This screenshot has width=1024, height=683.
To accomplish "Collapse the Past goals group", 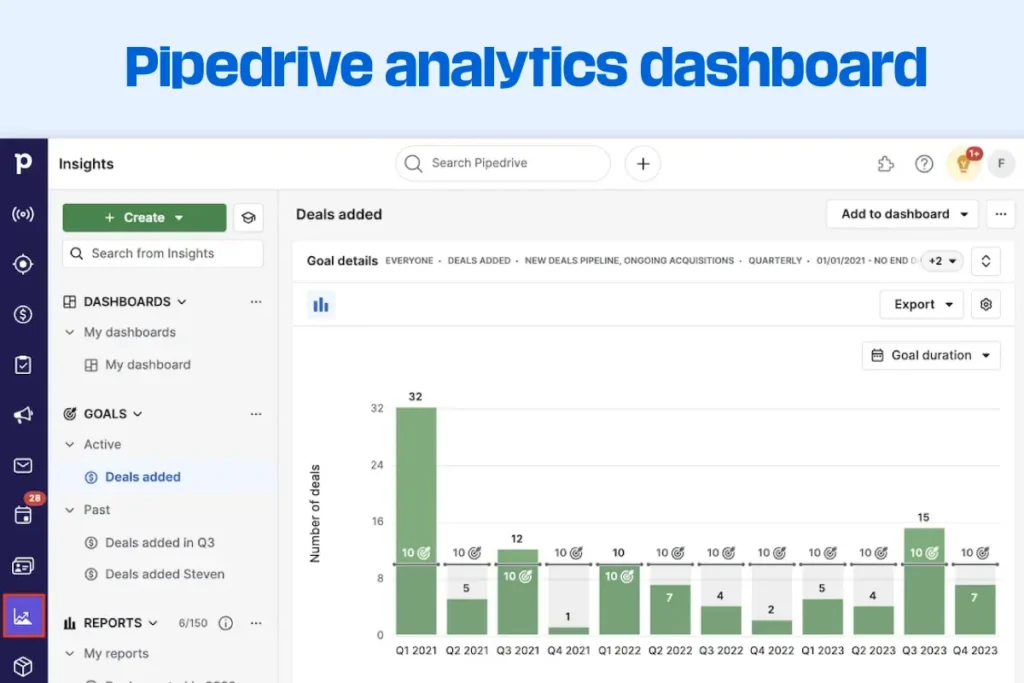I will [70, 510].
